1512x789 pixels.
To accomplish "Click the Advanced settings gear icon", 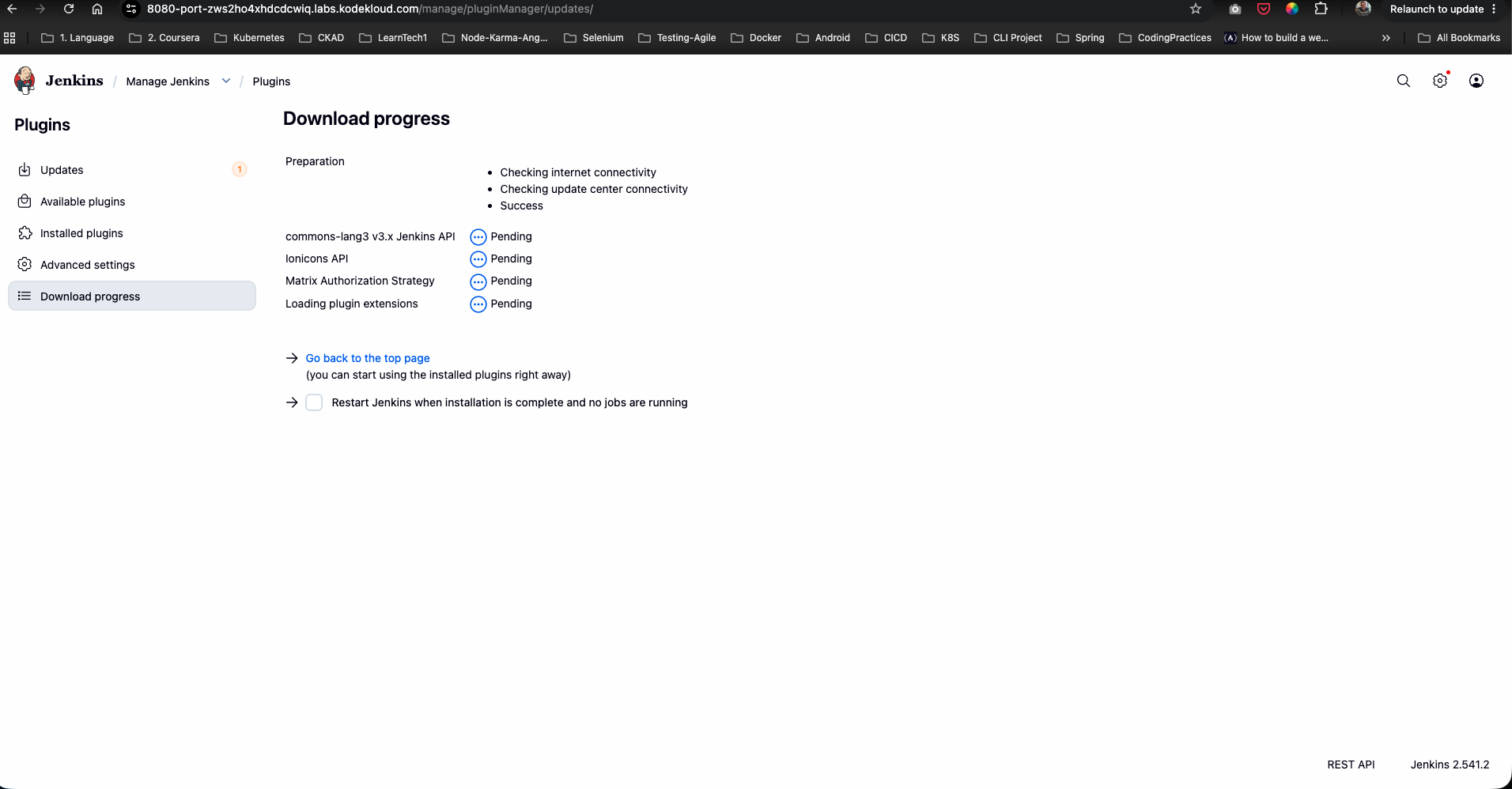I will click(25, 265).
